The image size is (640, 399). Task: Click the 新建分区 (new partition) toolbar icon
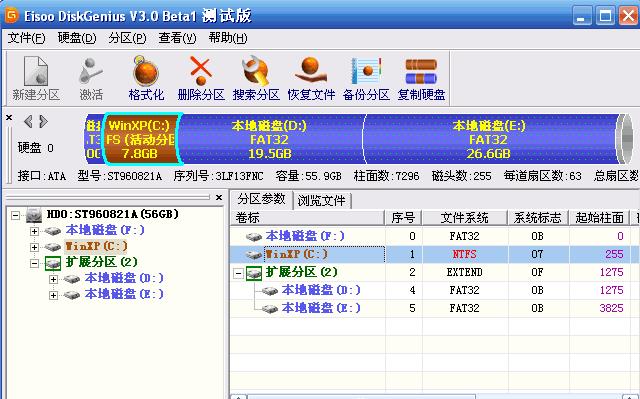pyautogui.click(x=36, y=78)
